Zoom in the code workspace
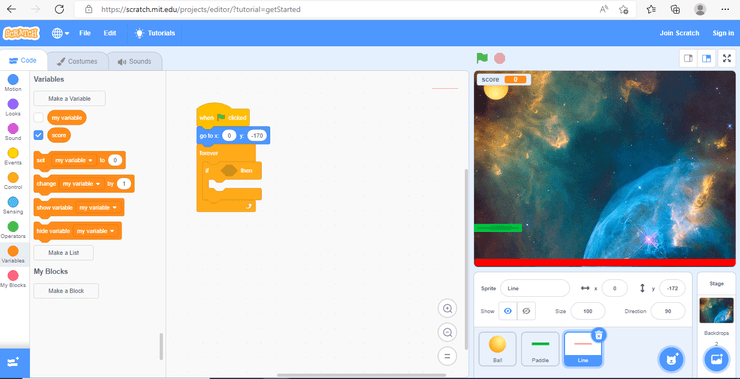Image resolution: width=740 pixels, height=379 pixels. (447, 309)
